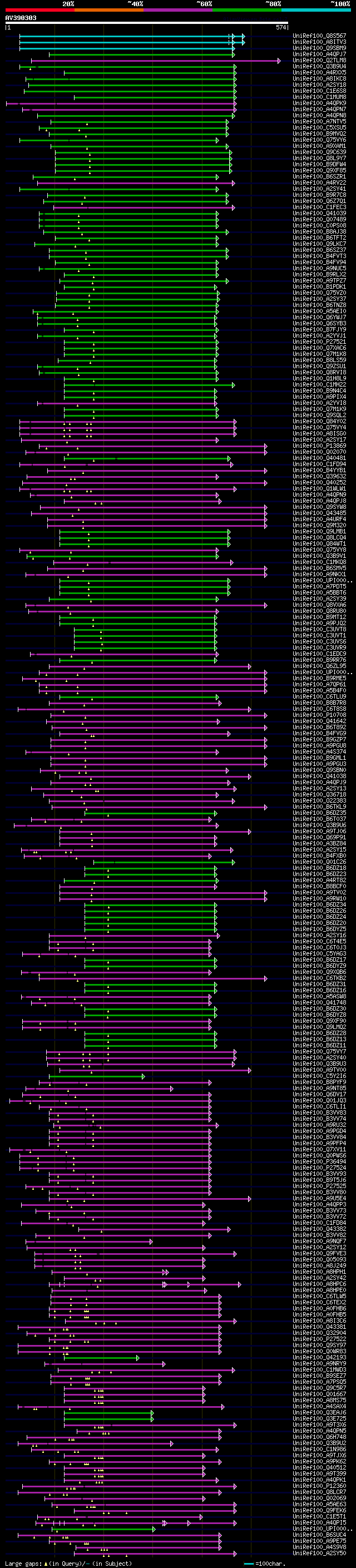Click the orange ~40% identity legend bar
The image size is (356, 1568).
pyautogui.click(x=109, y=10)
